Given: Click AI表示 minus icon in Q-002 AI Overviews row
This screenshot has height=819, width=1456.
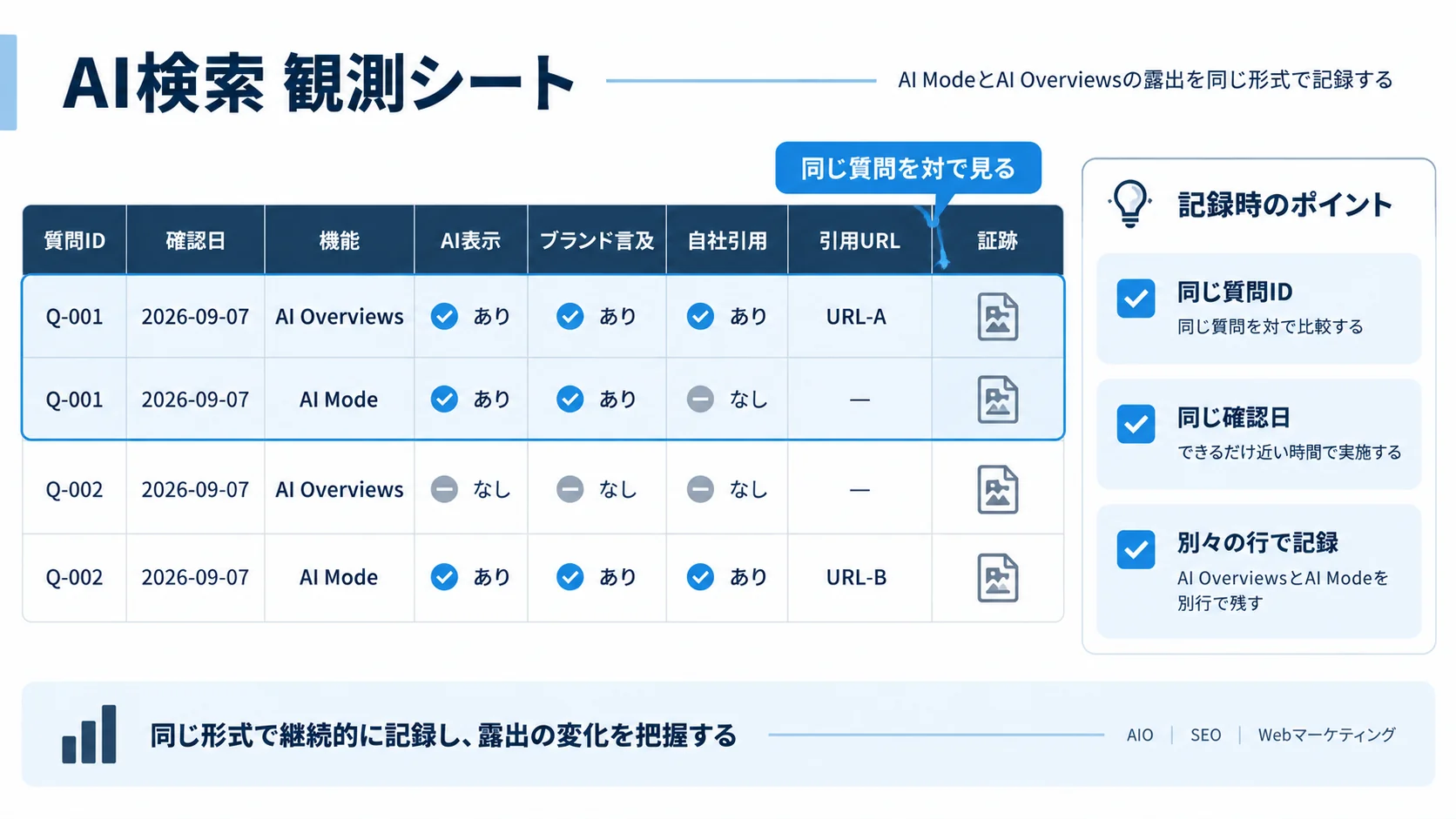Looking at the screenshot, I should click(x=444, y=489).
